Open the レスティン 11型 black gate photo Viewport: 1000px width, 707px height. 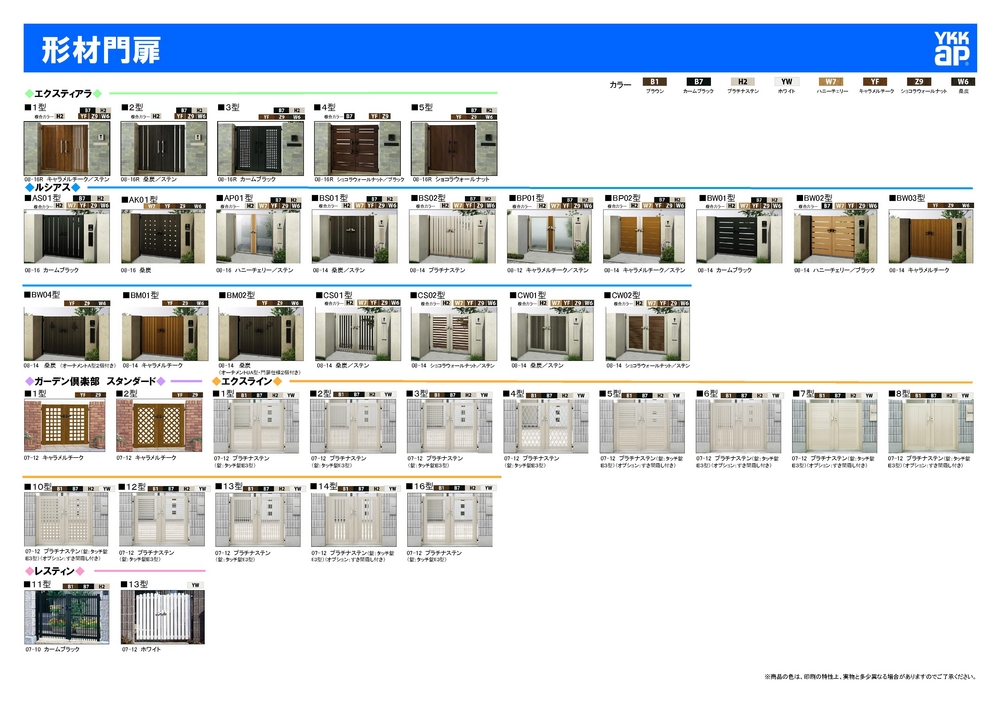(x=67, y=617)
